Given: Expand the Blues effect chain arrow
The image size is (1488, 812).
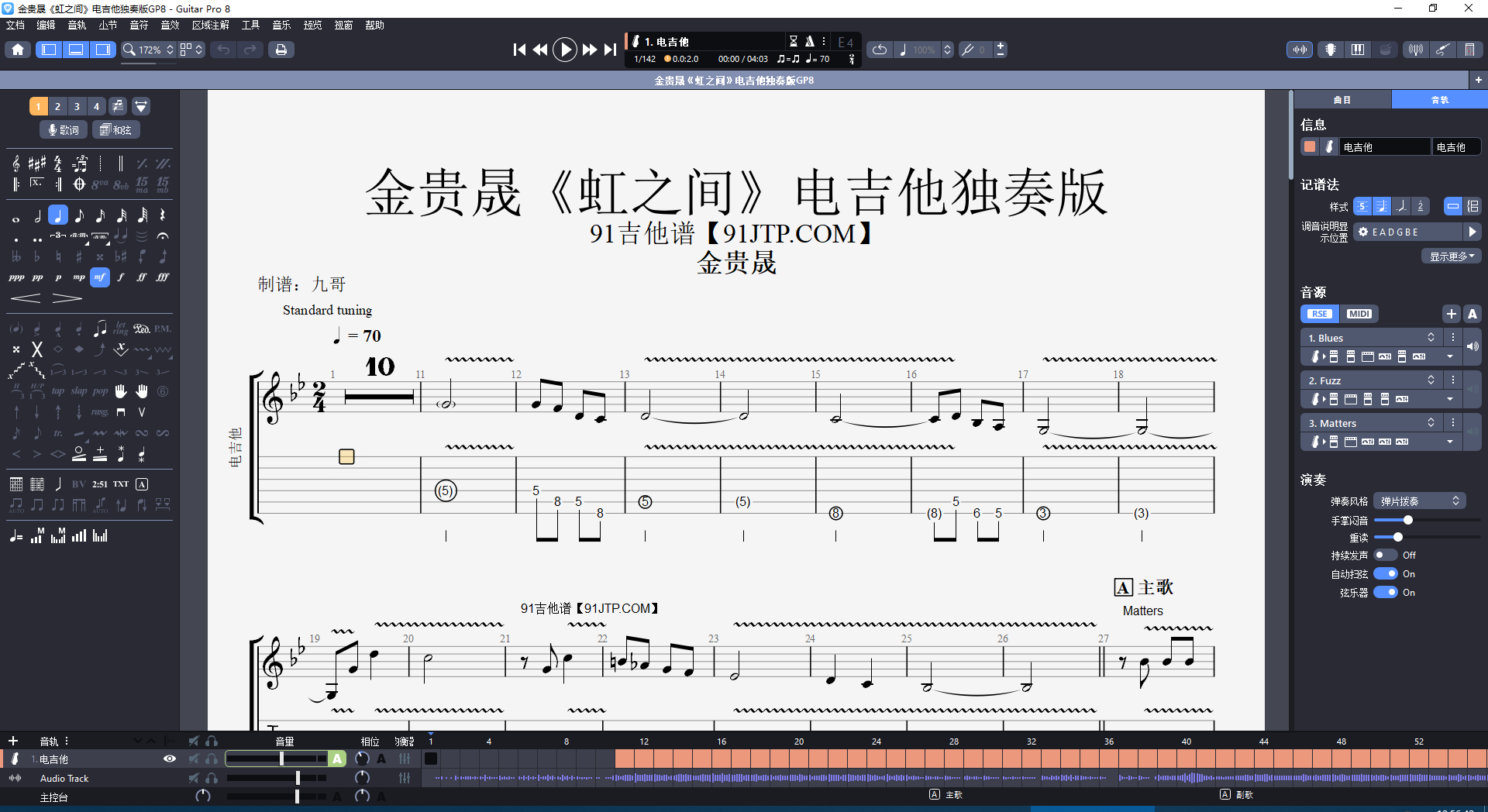Looking at the screenshot, I should (x=1449, y=356).
